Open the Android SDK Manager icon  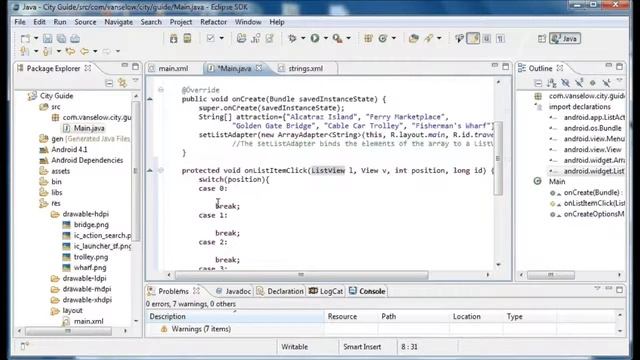click(173, 38)
